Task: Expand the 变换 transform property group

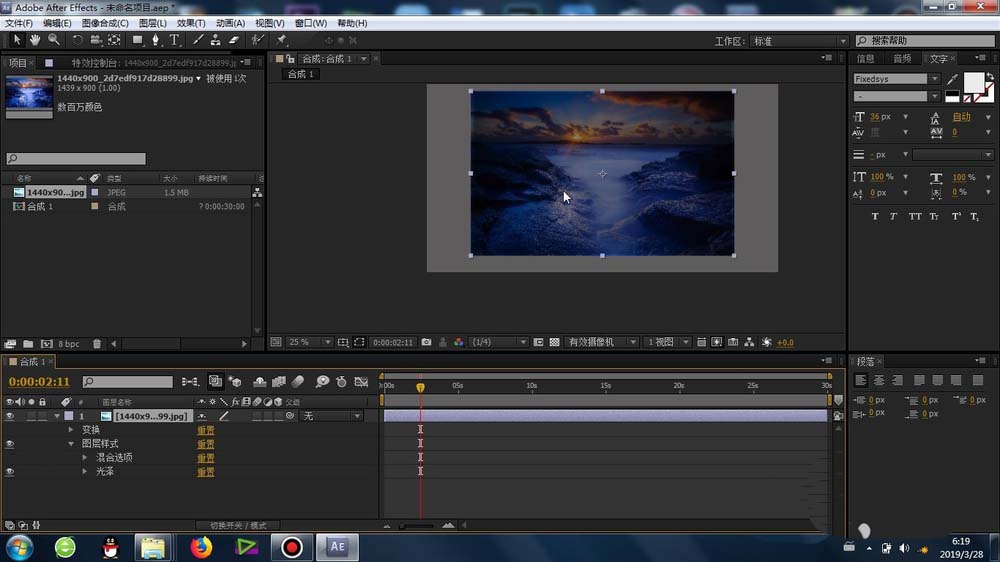Action: coord(71,430)
